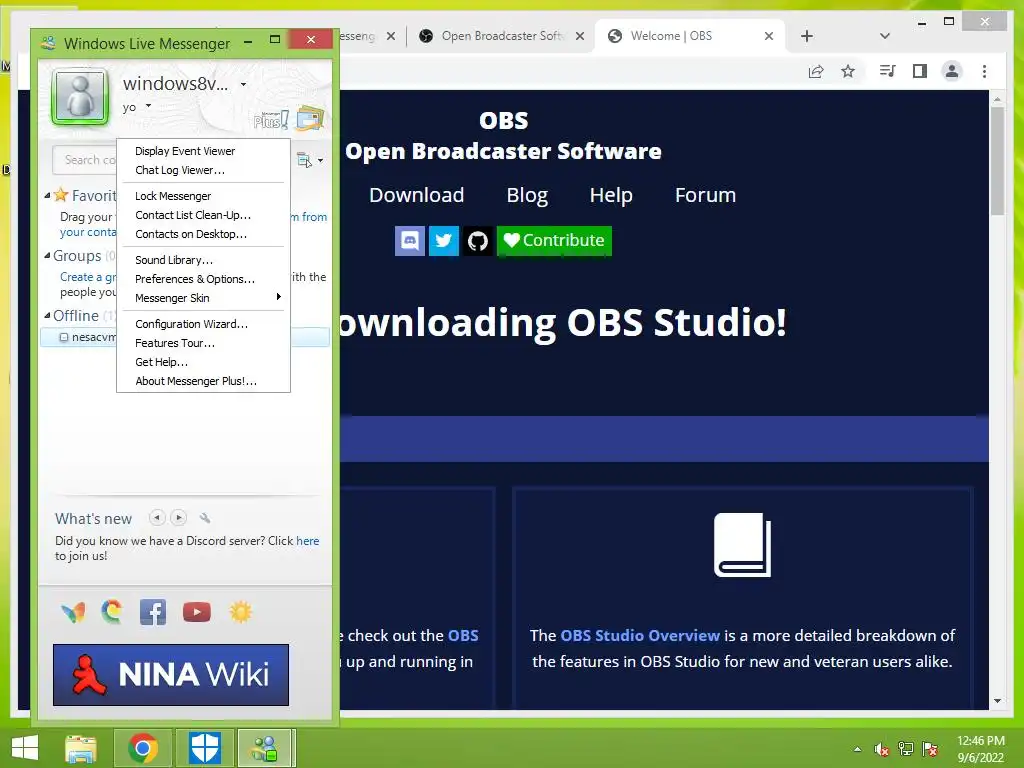Click the previous arrow in What's new

point(157,518)
